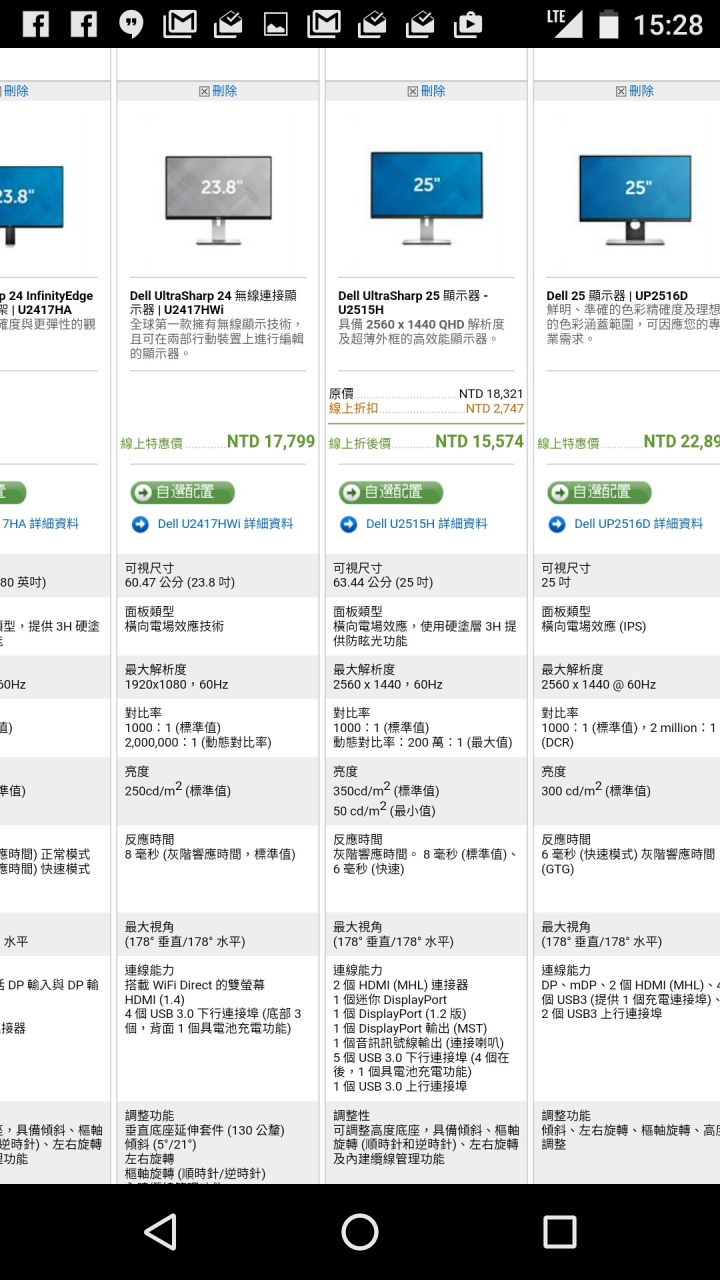This screenshot has height=1280, width=720.
Task: Tap the 250cd/m2 brightness value
Action: coord(178,790)
